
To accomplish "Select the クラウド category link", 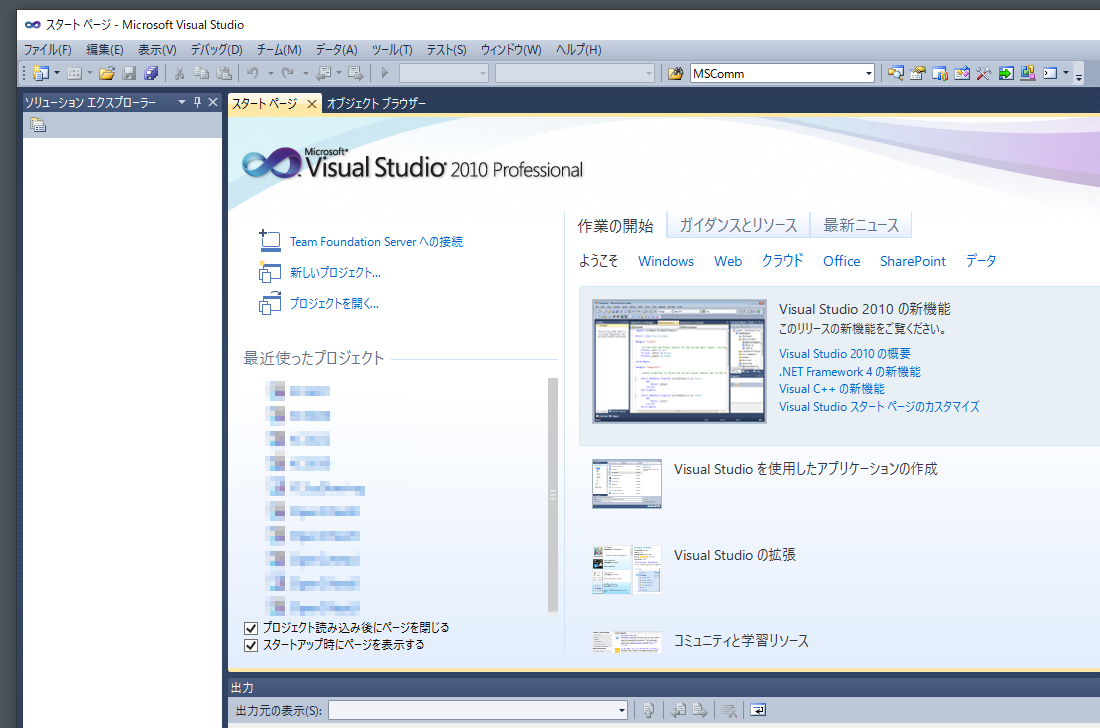I will click(782, 261).
